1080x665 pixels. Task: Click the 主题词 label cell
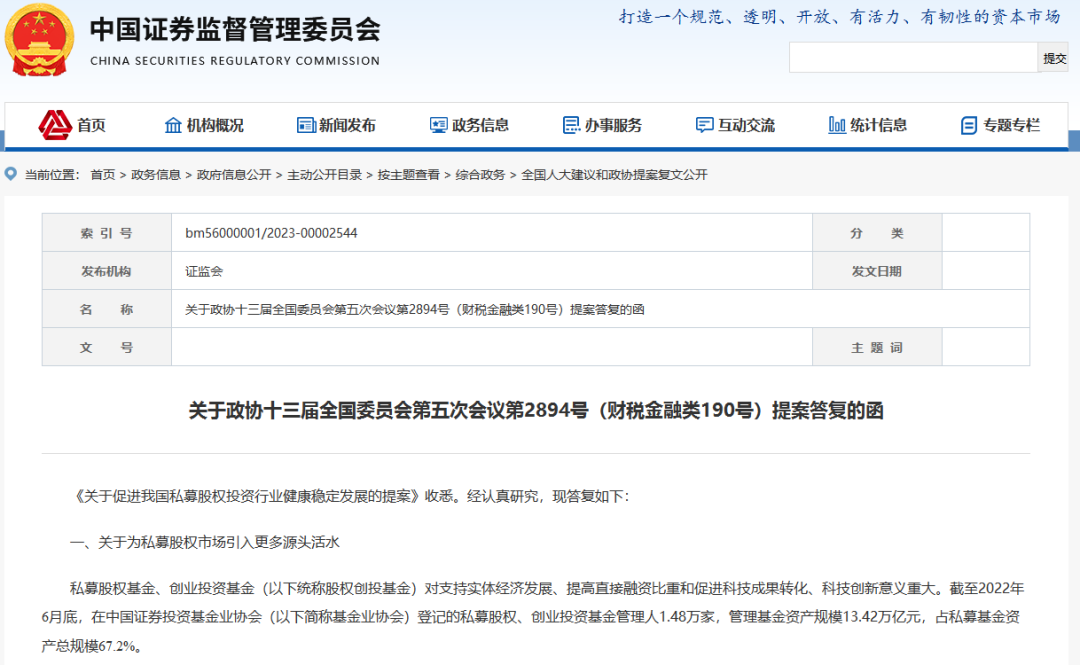click(x=877, y=347)
